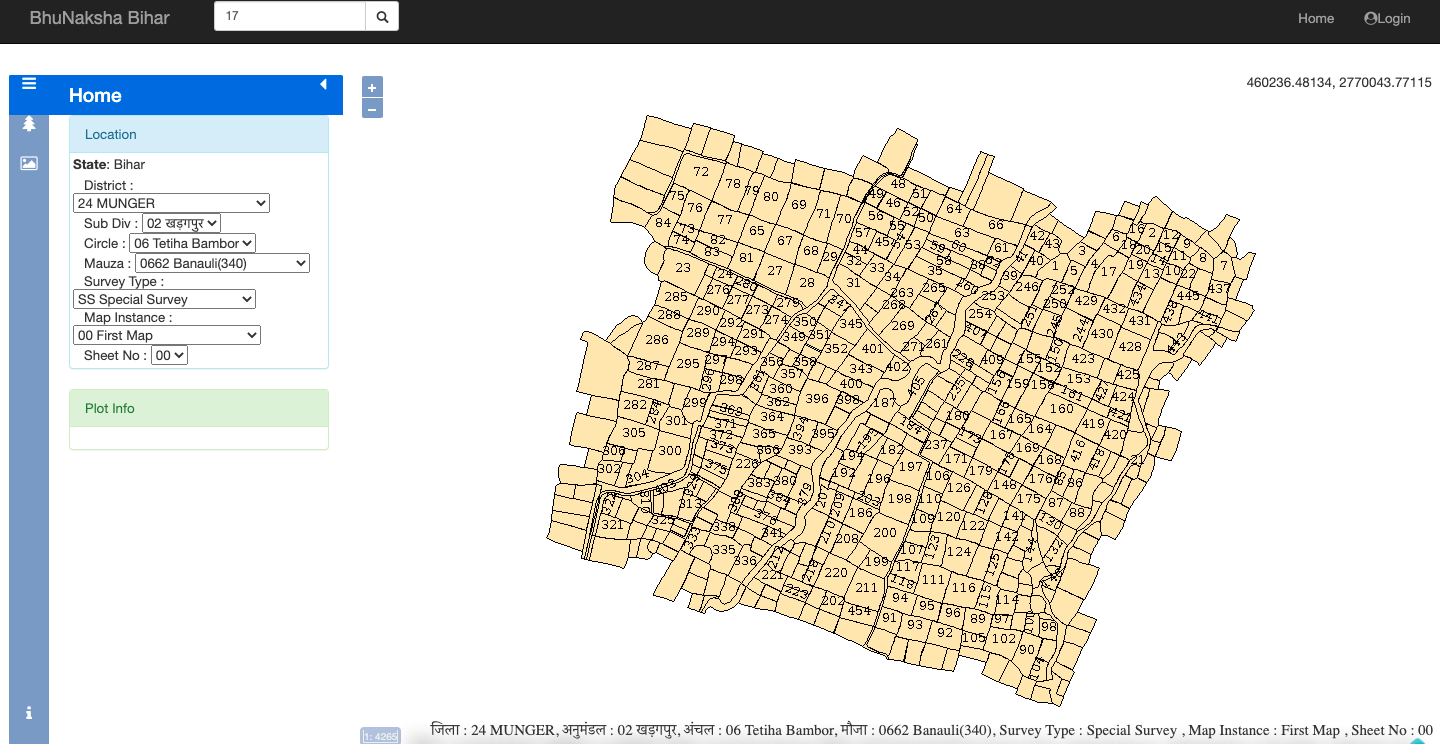Open the Circle dropdown Tetiha Bambor

193,243
